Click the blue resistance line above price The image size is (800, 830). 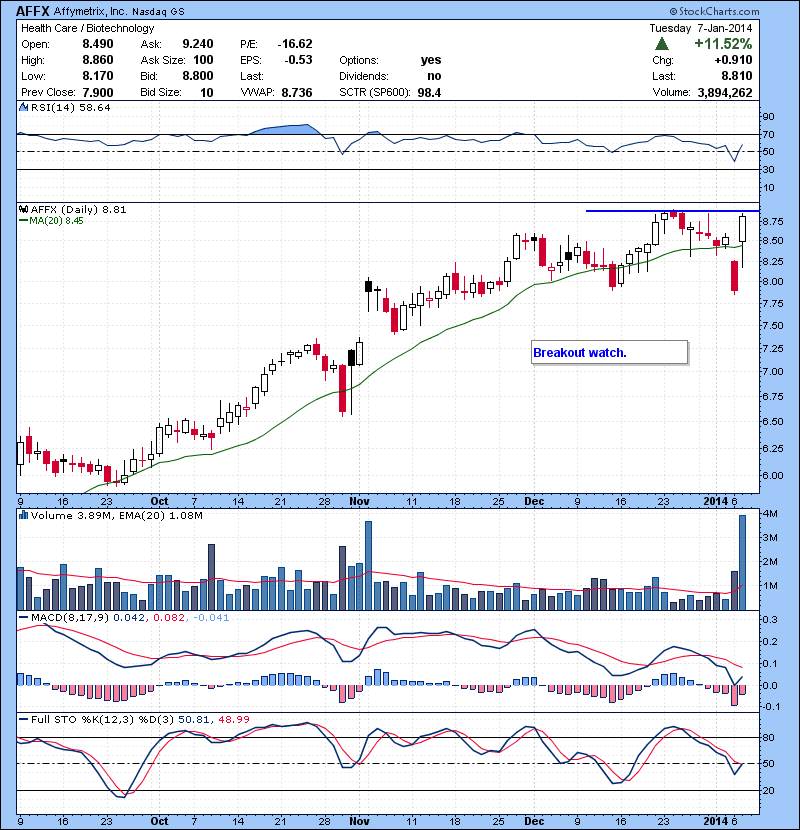click(672, 211)
